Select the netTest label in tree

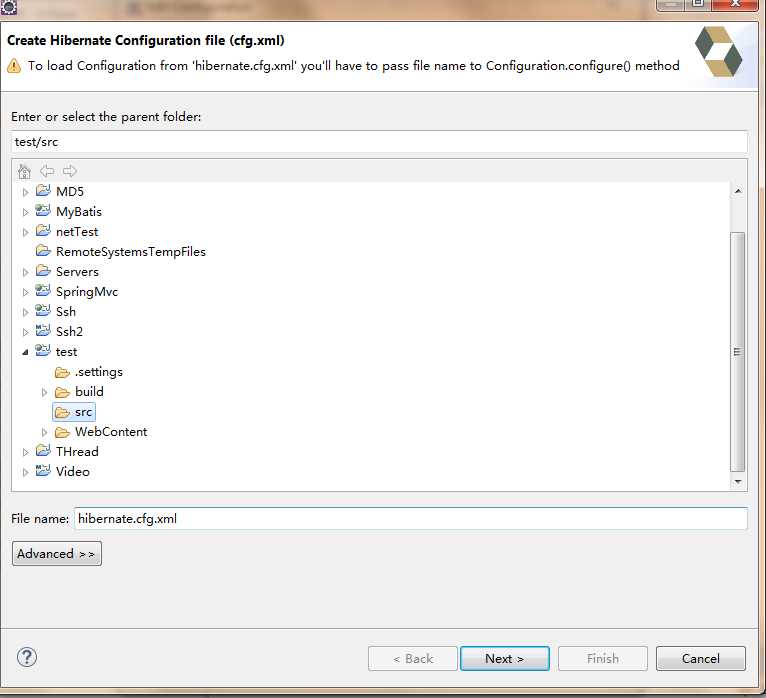(77, 232)
